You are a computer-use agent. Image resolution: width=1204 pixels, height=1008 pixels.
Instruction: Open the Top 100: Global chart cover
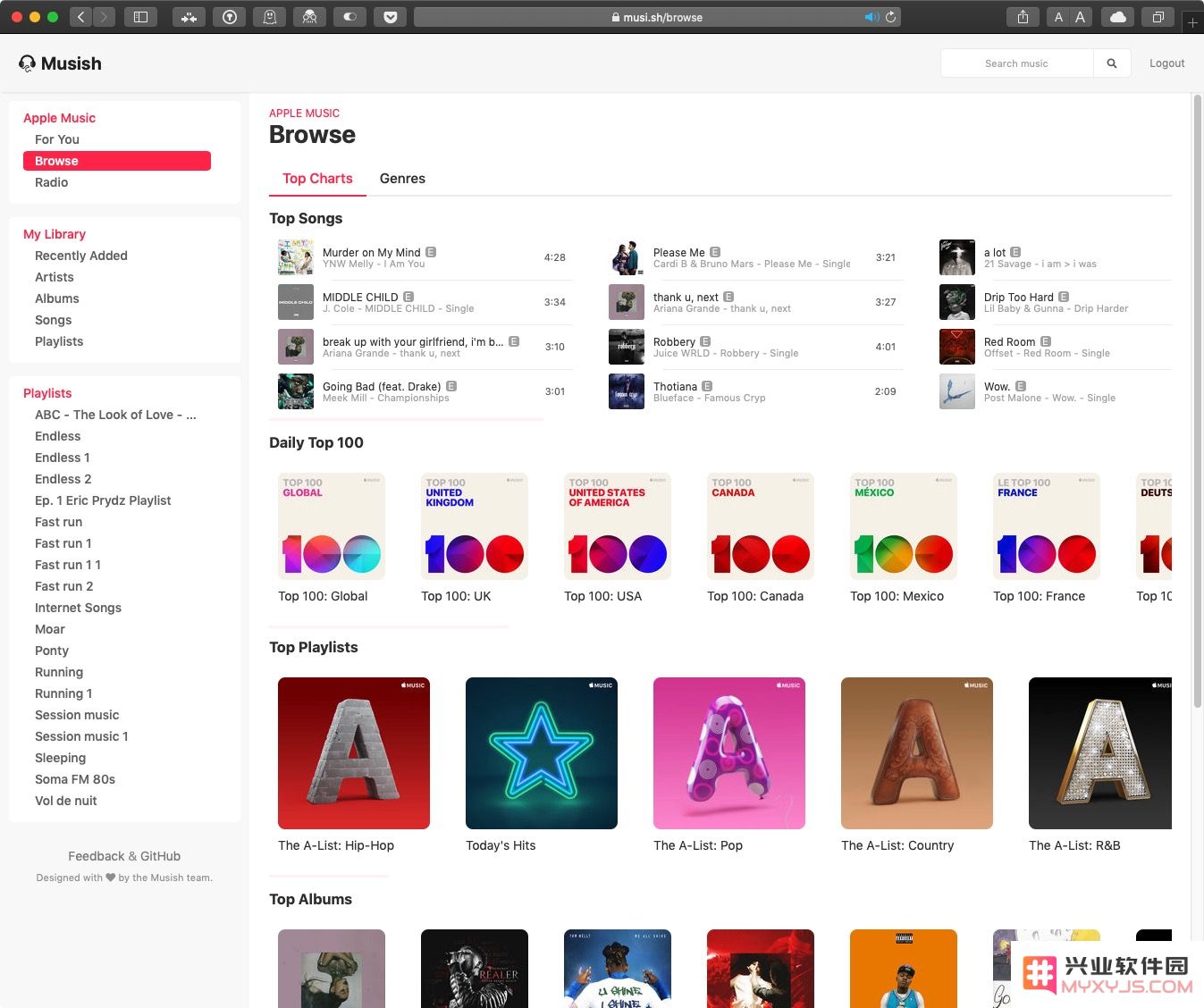pos(332,526)
